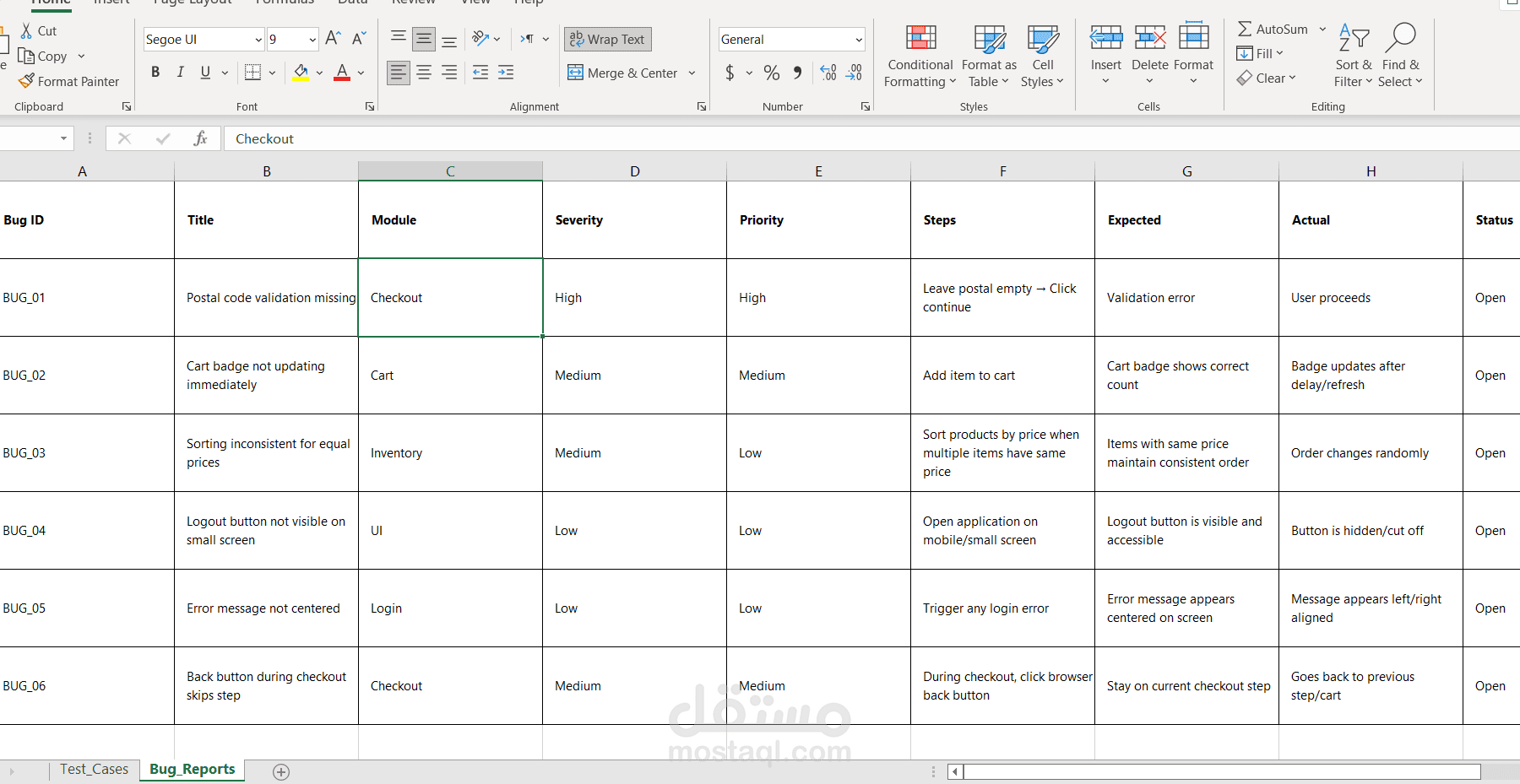Click the Borders icon in Font group
Screen dimensions: 1520x784
coord(252,73)
